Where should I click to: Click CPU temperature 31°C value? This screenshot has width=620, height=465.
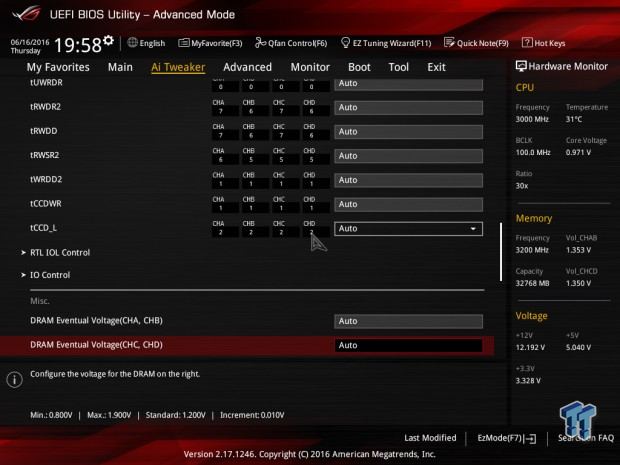(x=574, y=119)
